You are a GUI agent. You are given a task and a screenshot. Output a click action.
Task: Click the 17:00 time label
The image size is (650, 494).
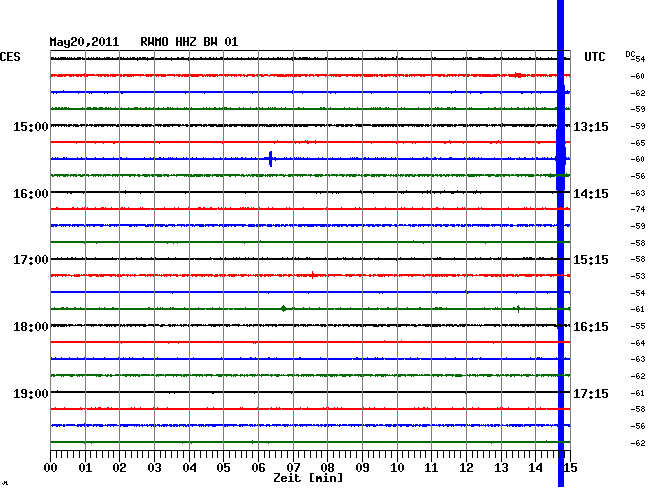pos(31,260)
